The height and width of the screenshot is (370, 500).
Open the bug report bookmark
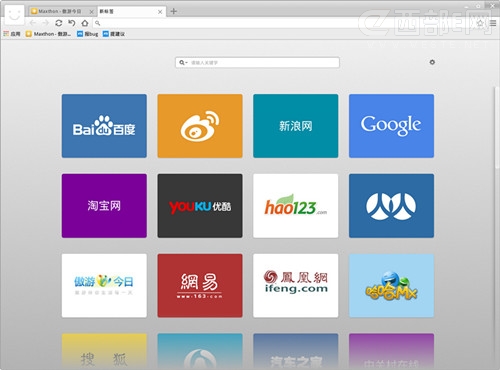point(88,34)
